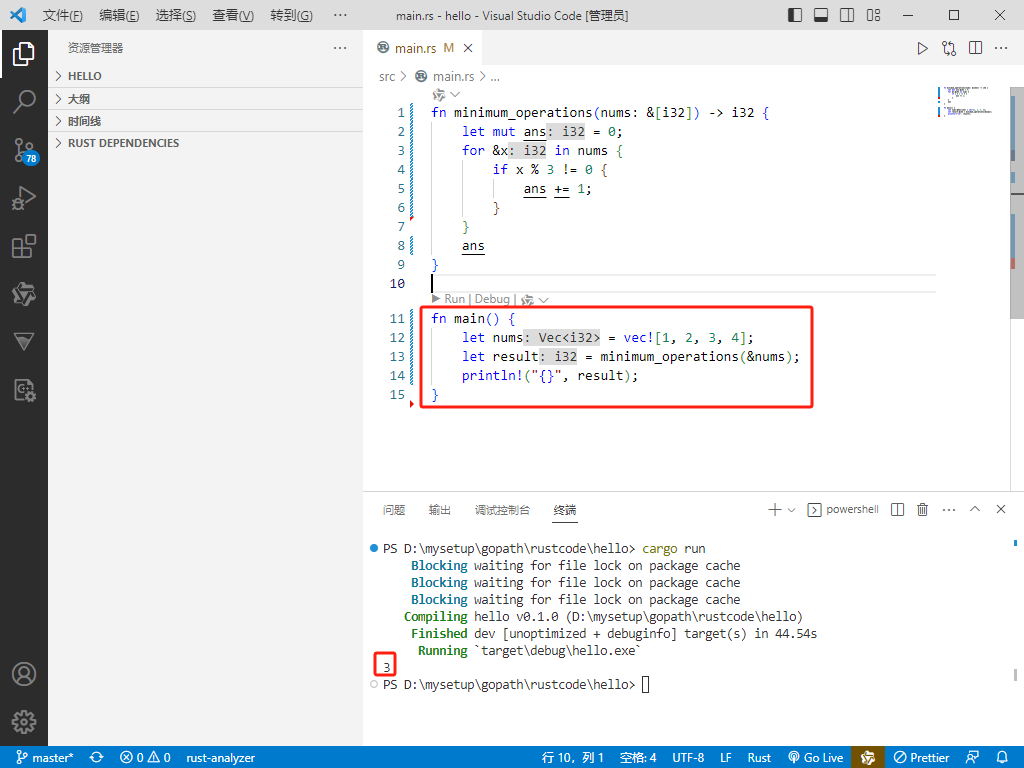The height and width of the screenshot is (768, 1024).
Task: Open the 转到(G) menu
Action: pos(291,15)
